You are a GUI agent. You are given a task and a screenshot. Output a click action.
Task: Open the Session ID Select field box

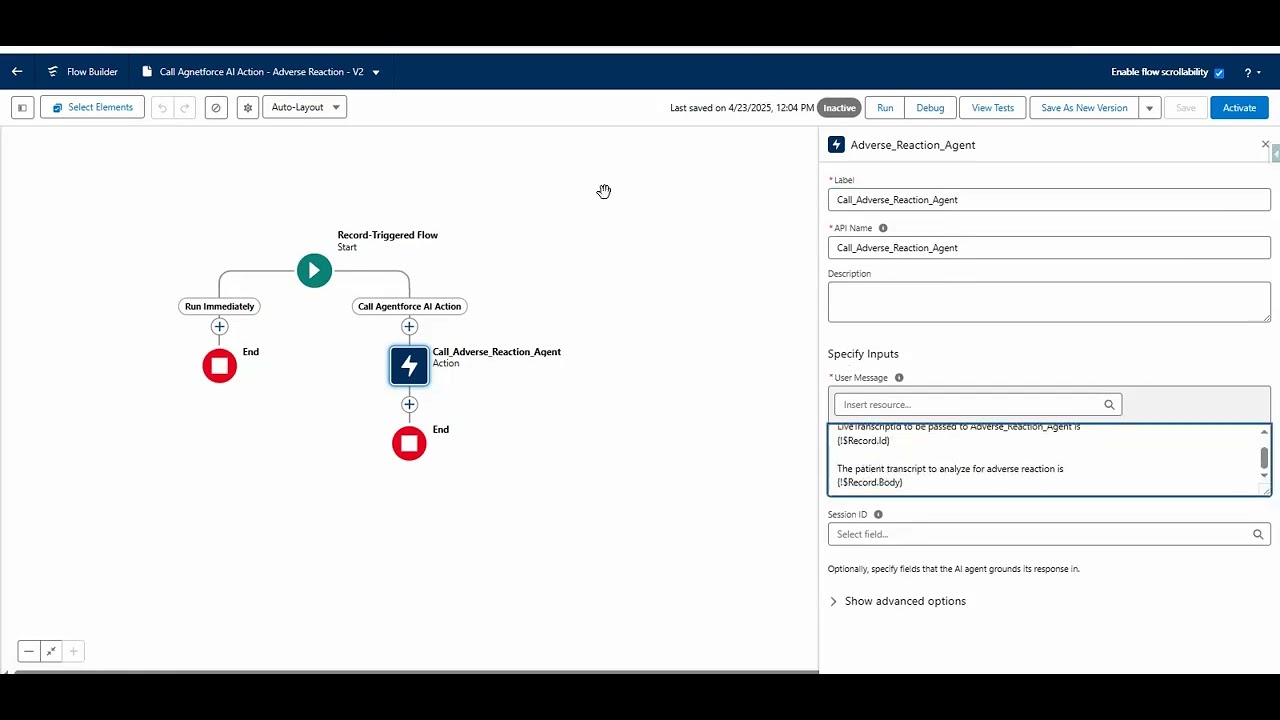coord(1049,534)
